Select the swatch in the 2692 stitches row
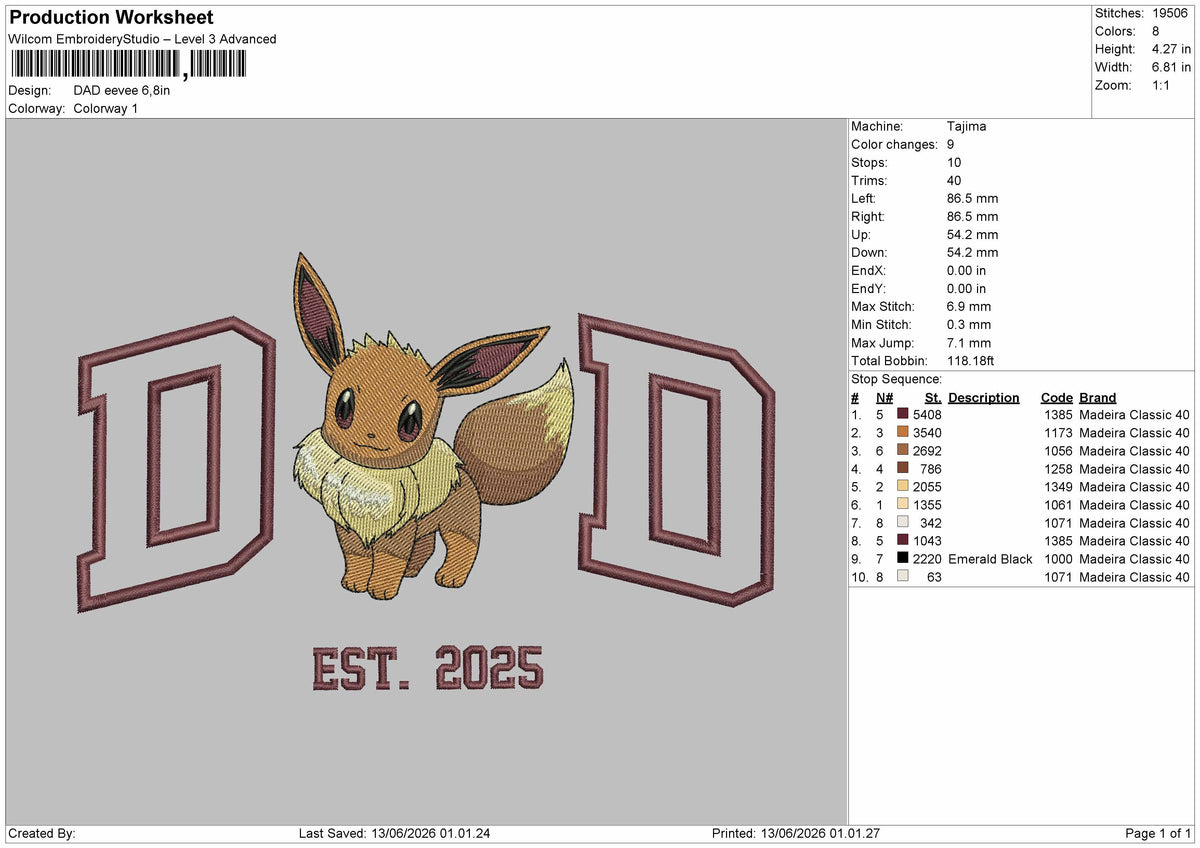This screenshot has width=1200, height=848. pyautogui.click(x=903, y=451)
